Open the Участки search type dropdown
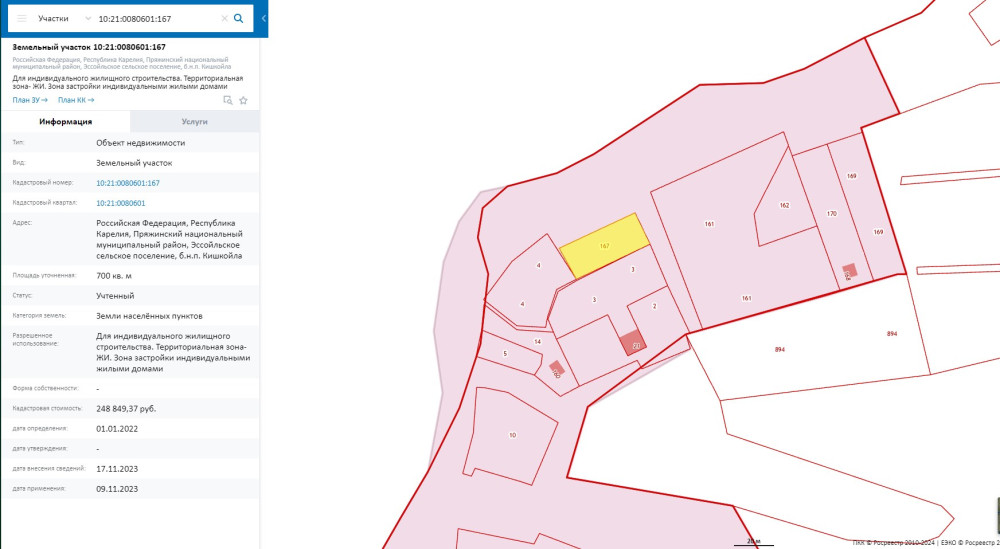 tap(62, 19)
